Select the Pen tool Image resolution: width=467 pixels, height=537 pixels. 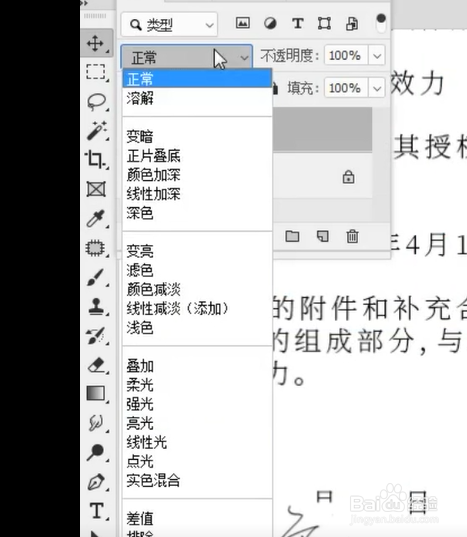click(x=96, y=482)
